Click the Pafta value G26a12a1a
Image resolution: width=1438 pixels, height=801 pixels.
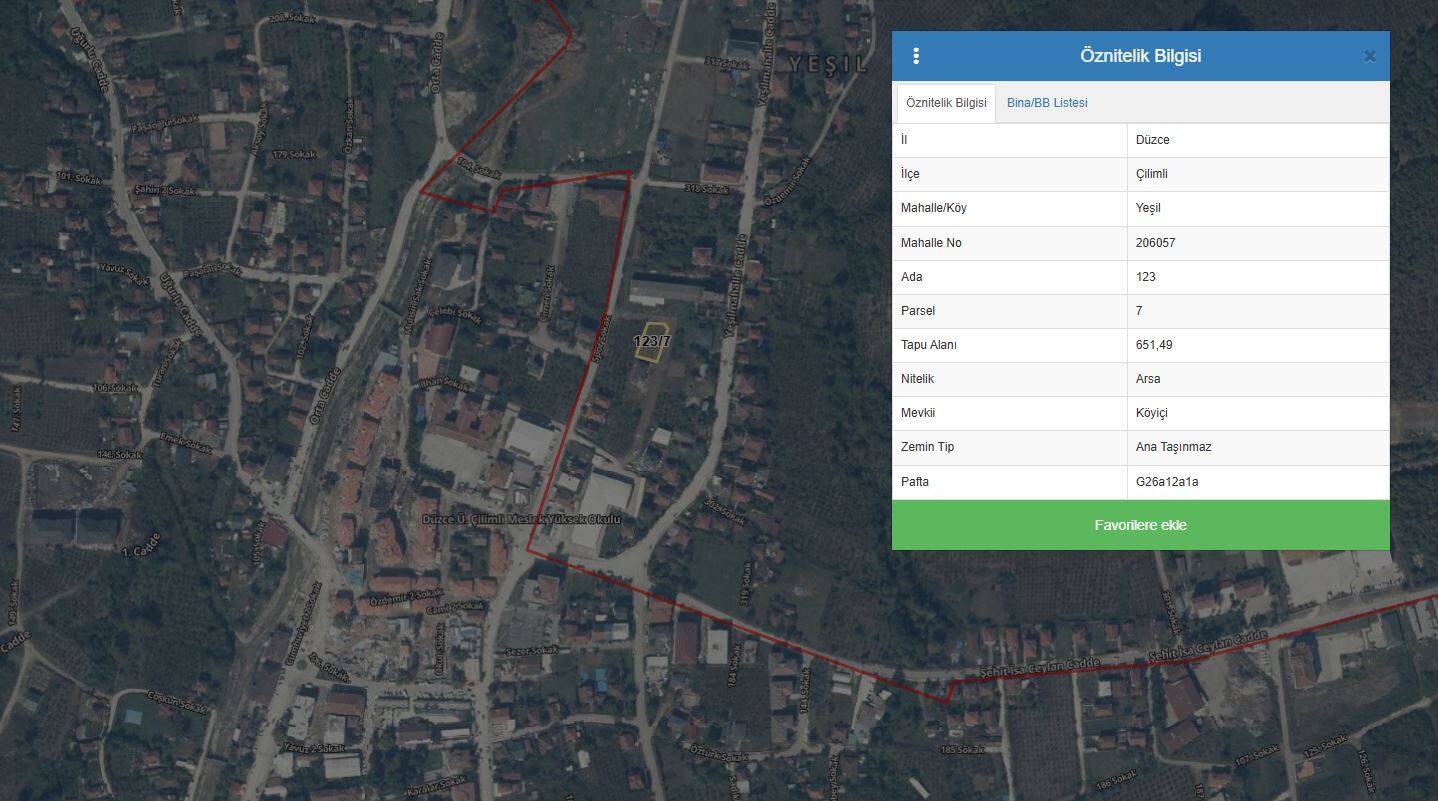pos(1167,482)
